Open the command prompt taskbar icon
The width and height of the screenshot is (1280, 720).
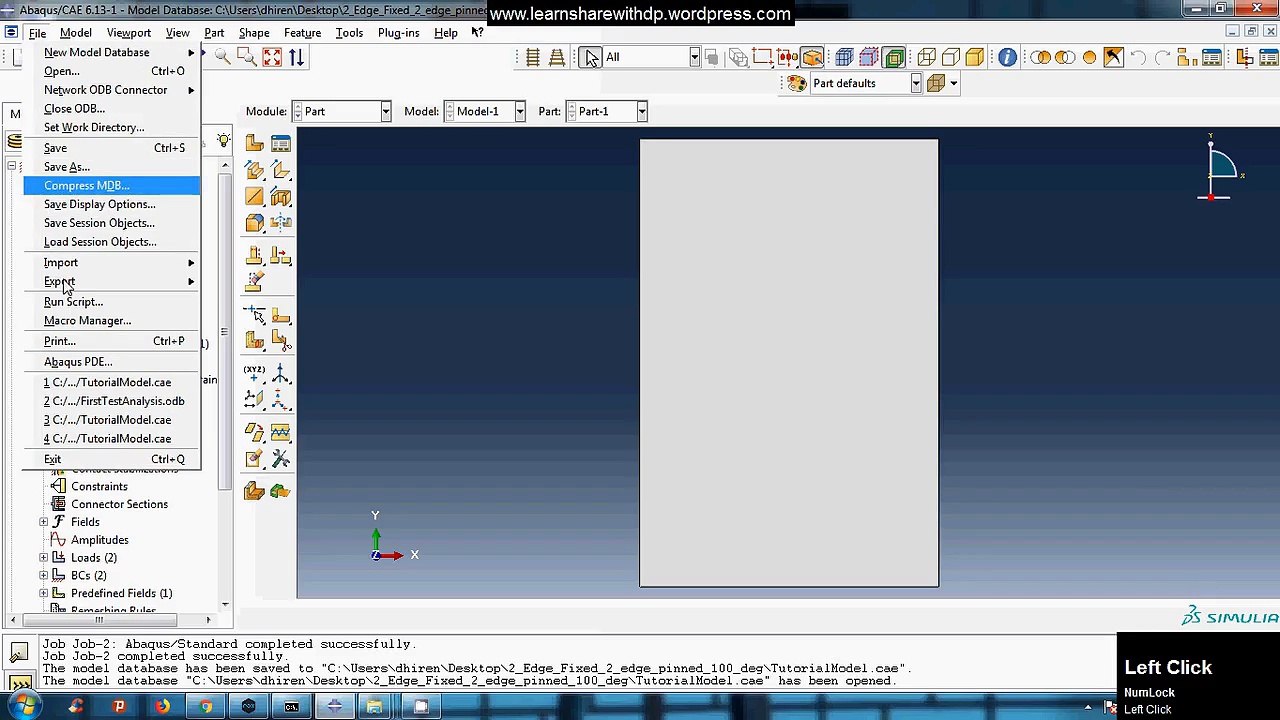point(291,707)
